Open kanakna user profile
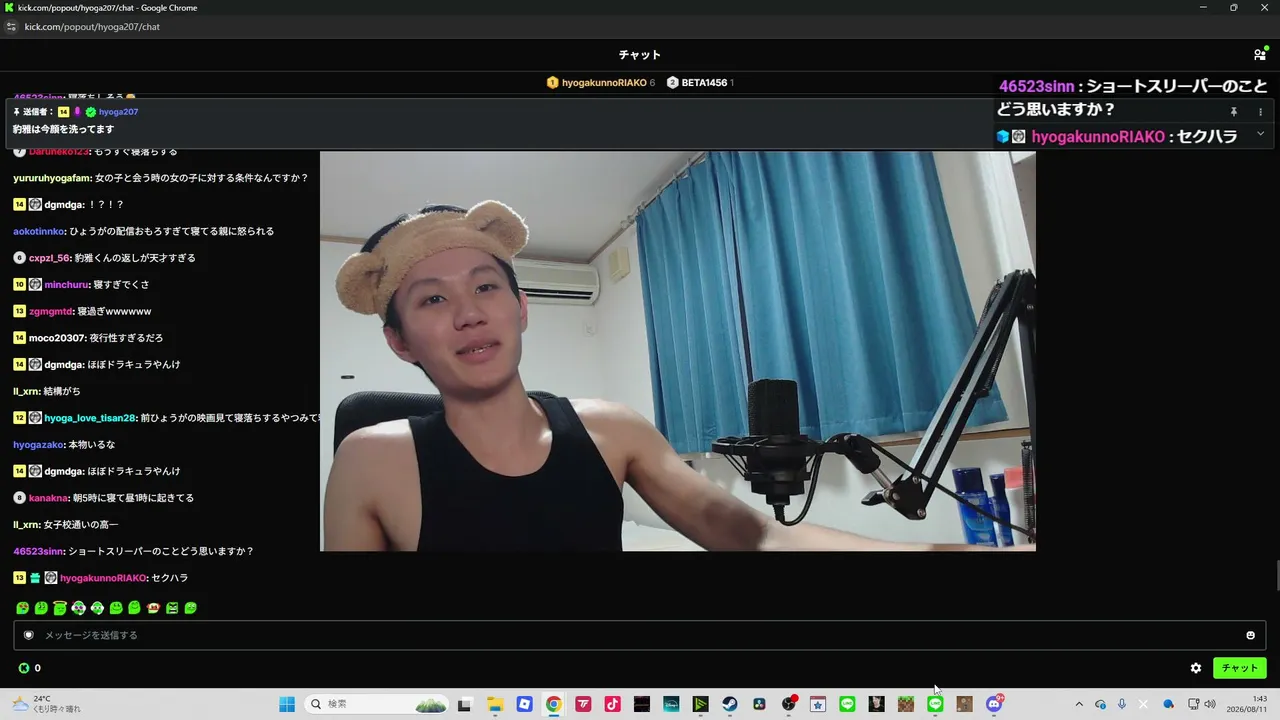Viewport: 1280px width, 720px height. click(48, 498)
